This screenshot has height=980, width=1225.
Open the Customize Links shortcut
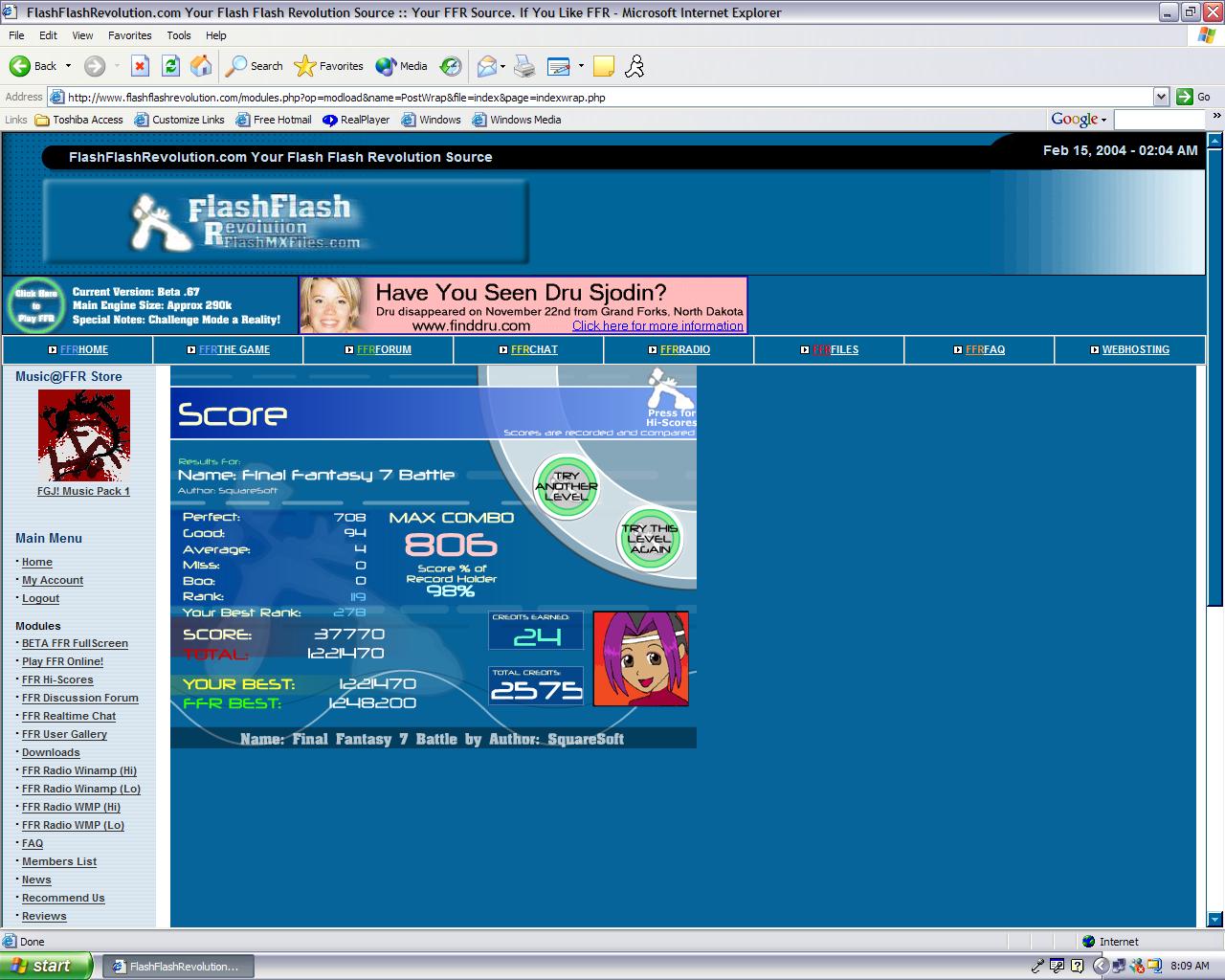pos(180,120)
